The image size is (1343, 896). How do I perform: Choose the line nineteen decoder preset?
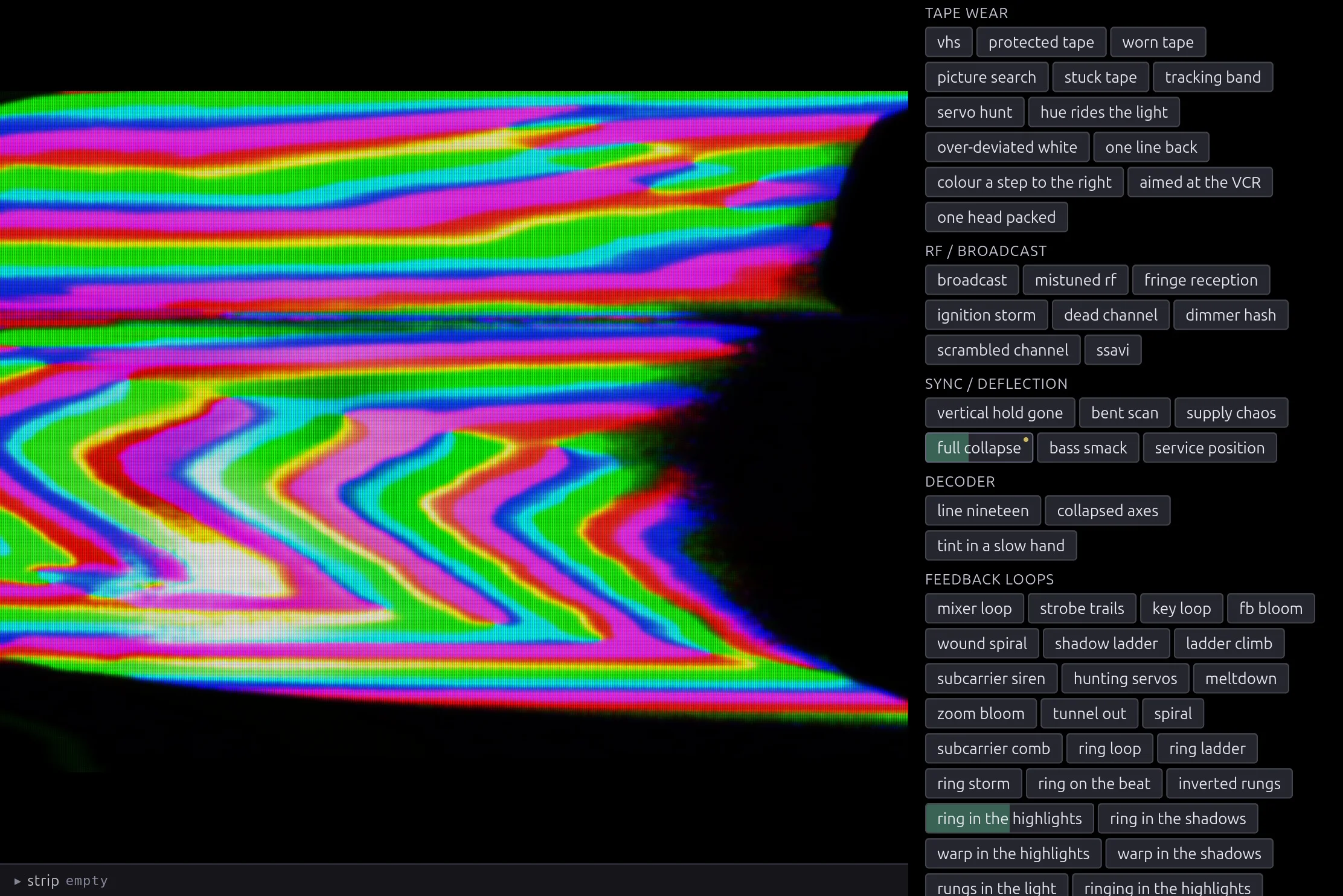click(x=982, y=511)
